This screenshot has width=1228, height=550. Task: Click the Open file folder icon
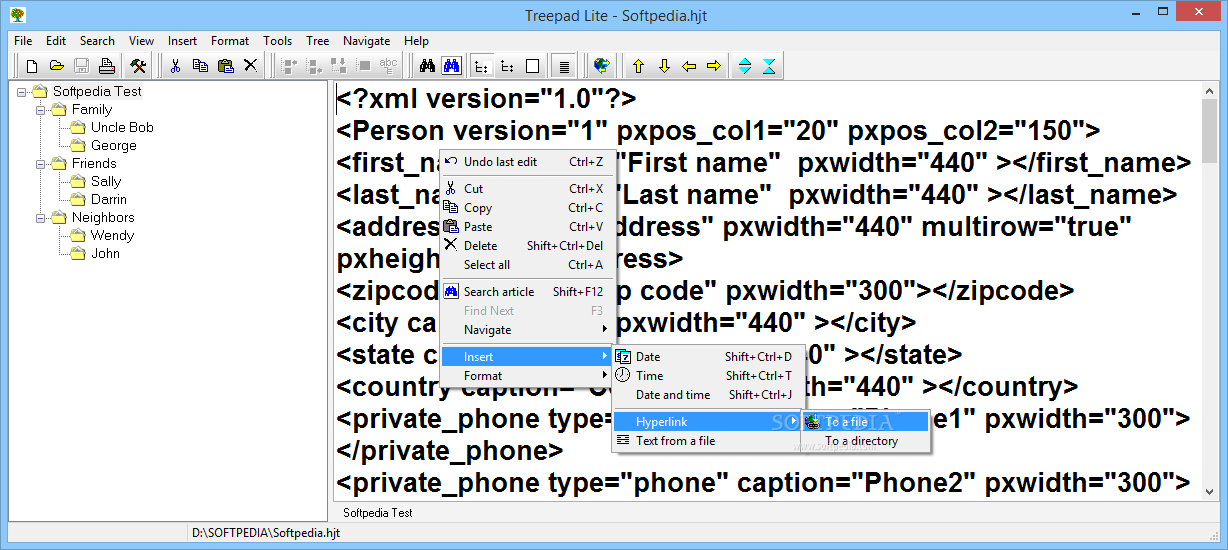(57, 66)
